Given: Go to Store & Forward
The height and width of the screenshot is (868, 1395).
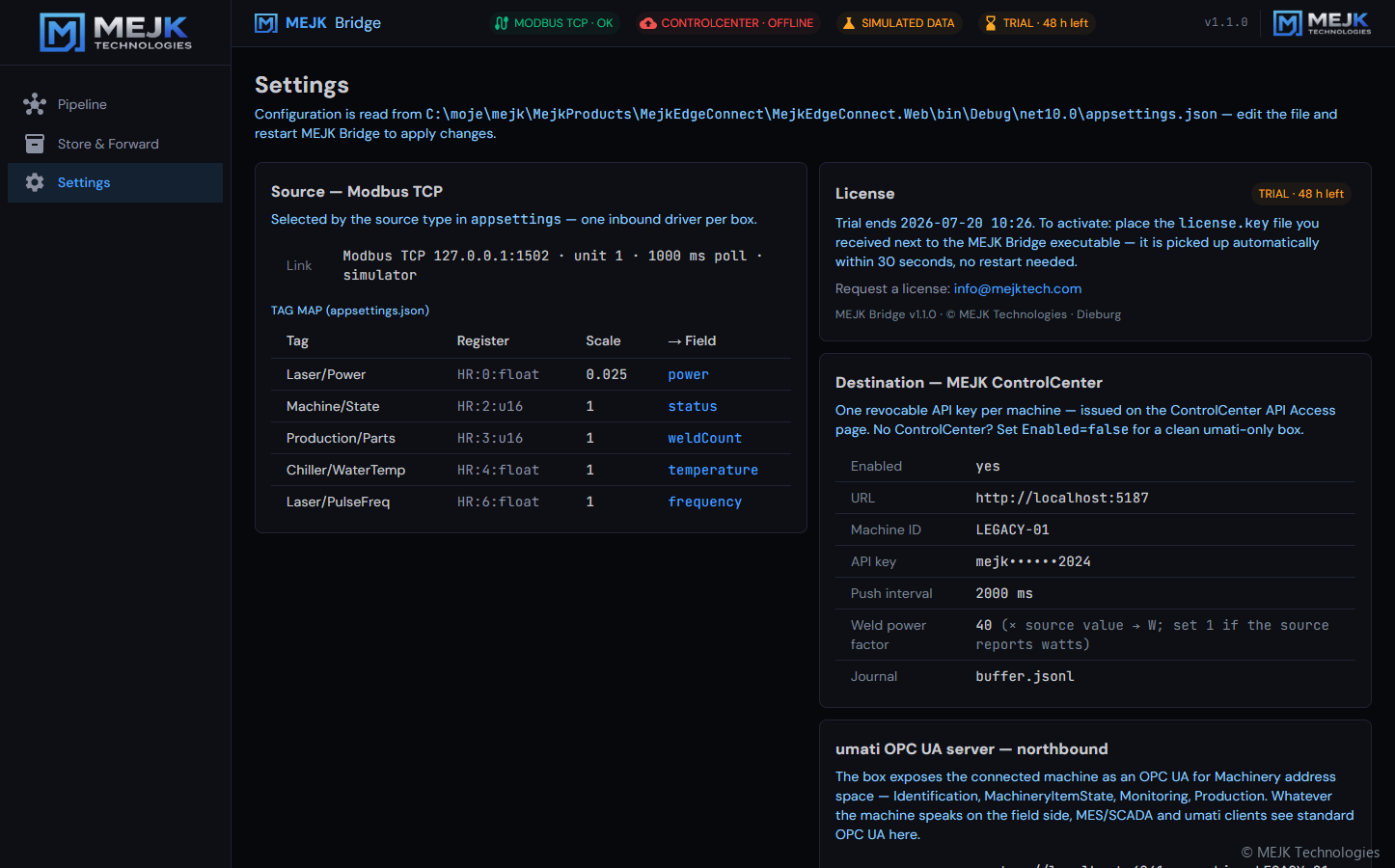Looking at the screenshot, I should point(115,144).
